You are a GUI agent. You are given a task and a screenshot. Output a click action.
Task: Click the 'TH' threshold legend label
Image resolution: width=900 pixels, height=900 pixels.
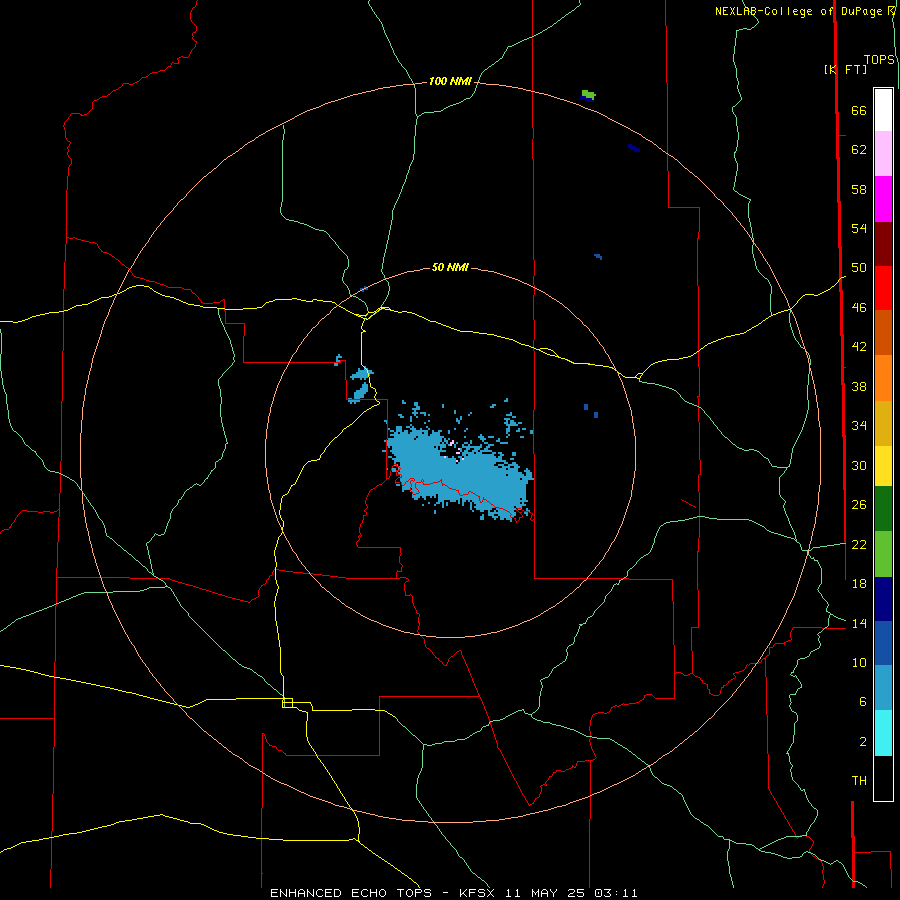[859, 781]
